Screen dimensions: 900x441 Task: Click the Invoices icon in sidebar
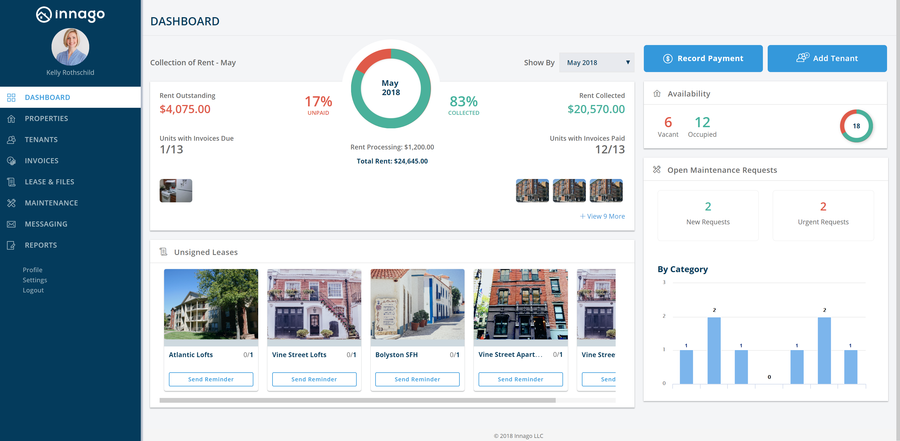pyautogui.click(x=11, y=161)
